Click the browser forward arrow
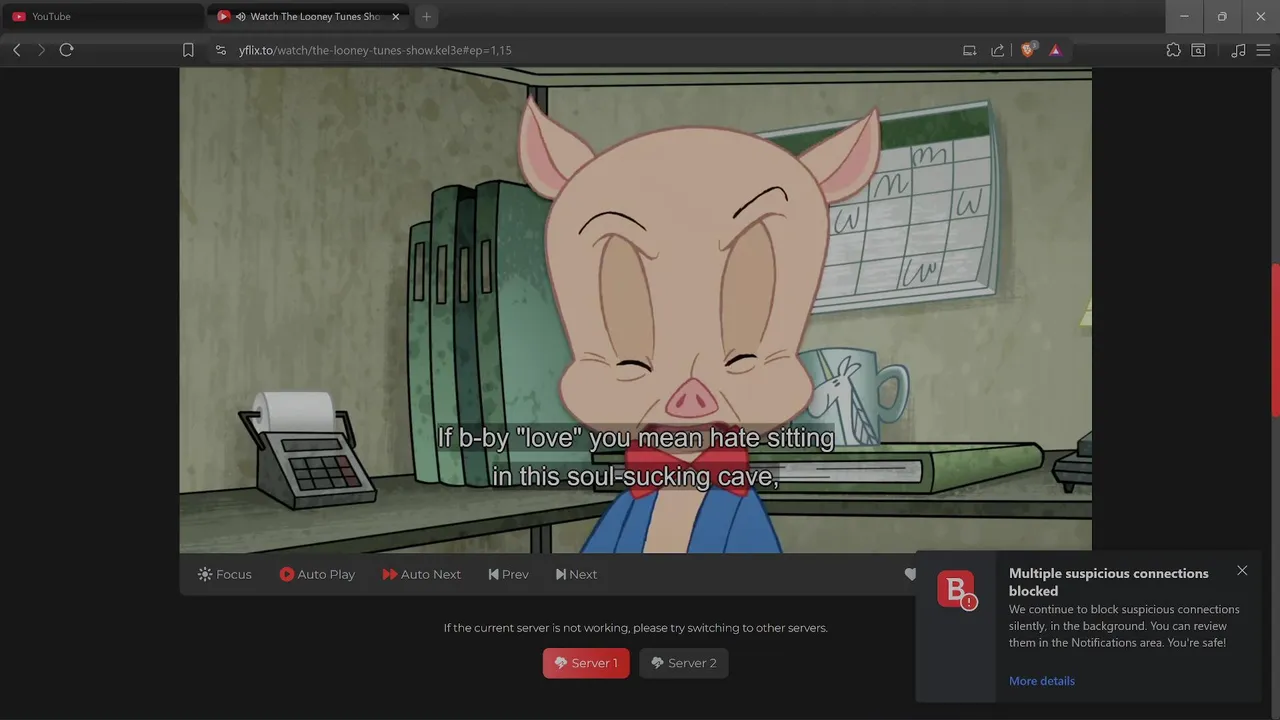 (41, 50)
